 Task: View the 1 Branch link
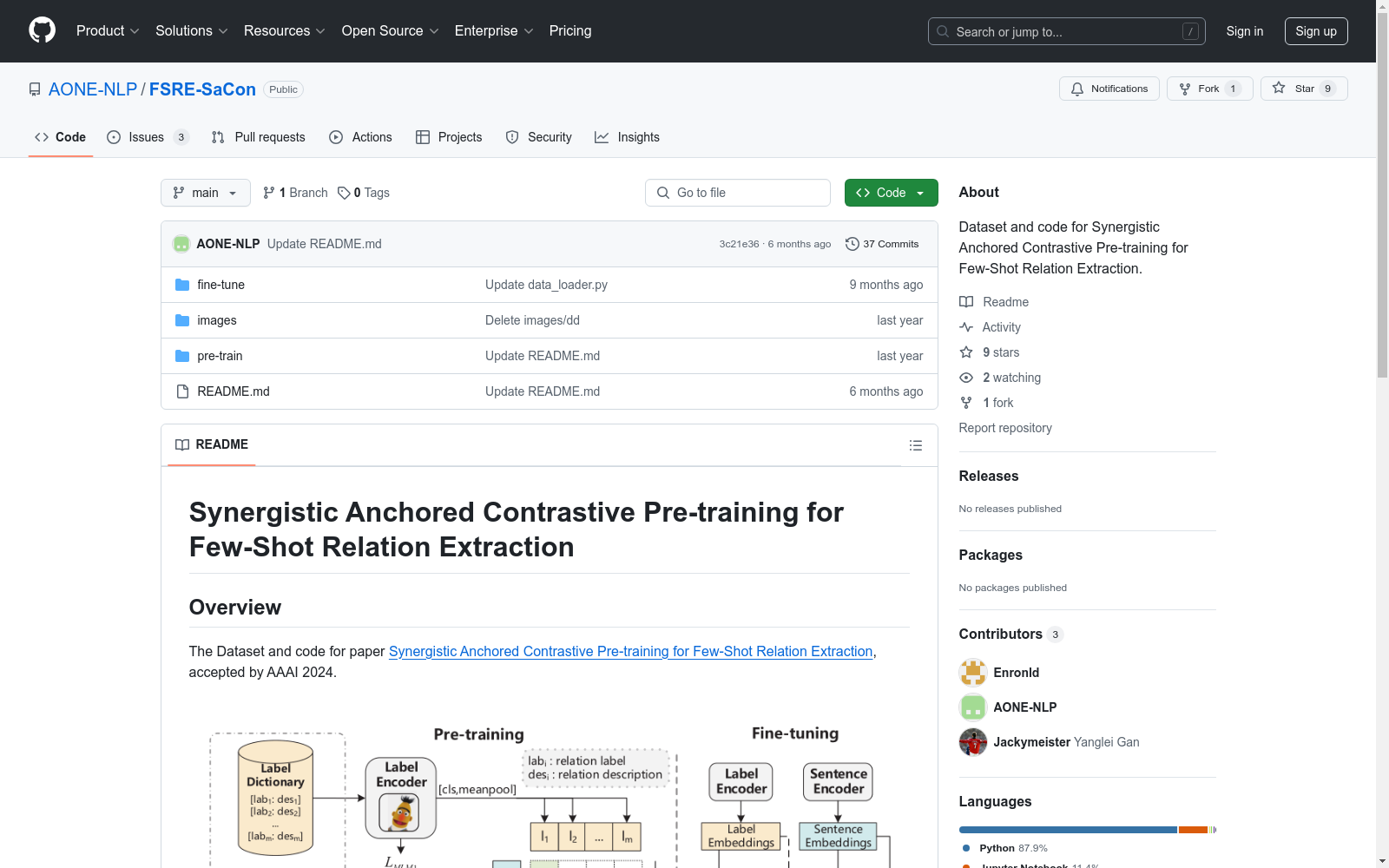(x=295, y=193)
